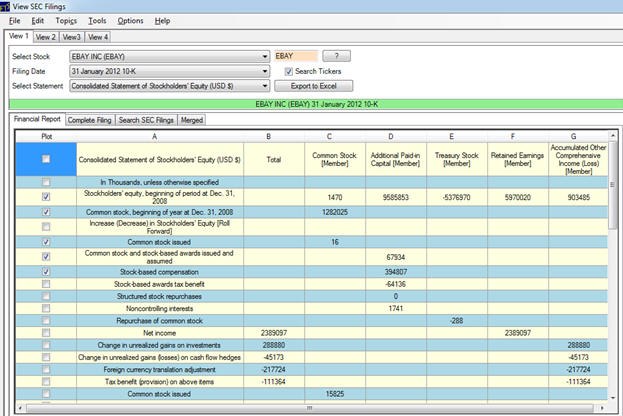
Task: Expand the Select Statement dropdown
Action: [264, 86]
